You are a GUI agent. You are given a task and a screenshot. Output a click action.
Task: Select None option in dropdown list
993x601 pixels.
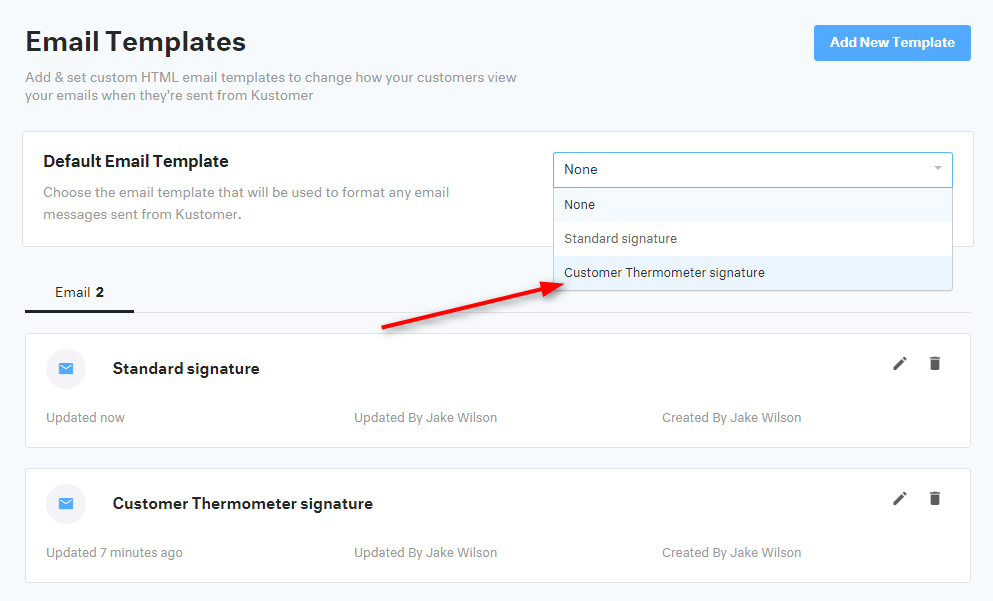pyautogui.click(x=752, y=205)
